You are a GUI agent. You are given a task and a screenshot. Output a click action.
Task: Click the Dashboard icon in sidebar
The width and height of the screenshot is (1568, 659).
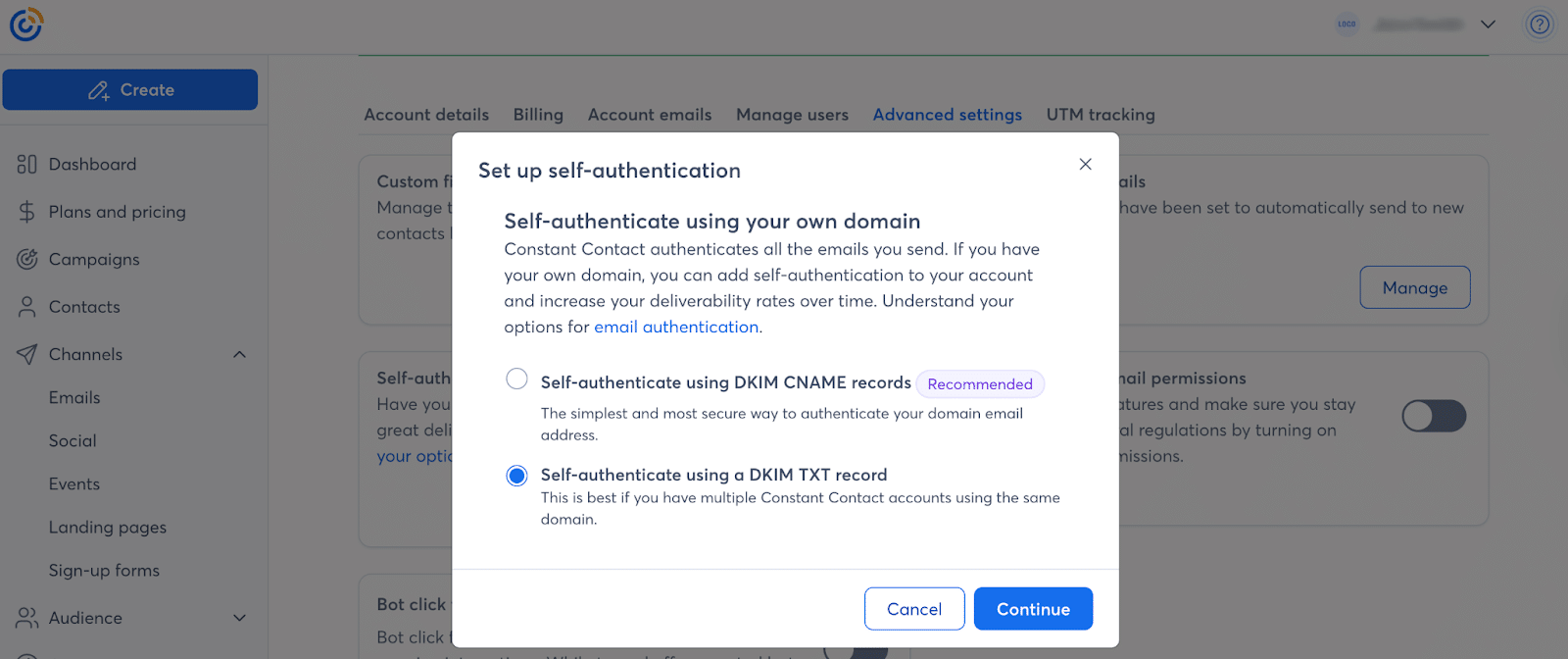pyautogui.click(x=26, y=165)
